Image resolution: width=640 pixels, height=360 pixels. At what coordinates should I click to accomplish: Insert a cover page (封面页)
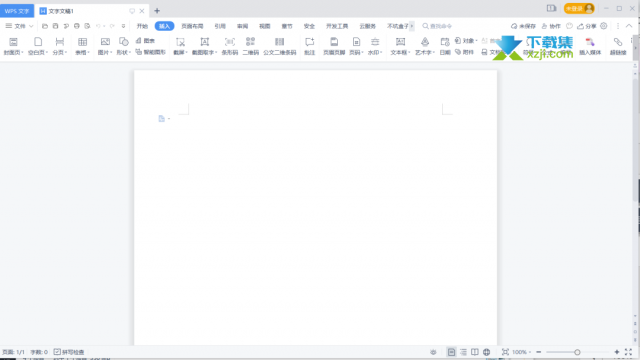coord(13,46)
